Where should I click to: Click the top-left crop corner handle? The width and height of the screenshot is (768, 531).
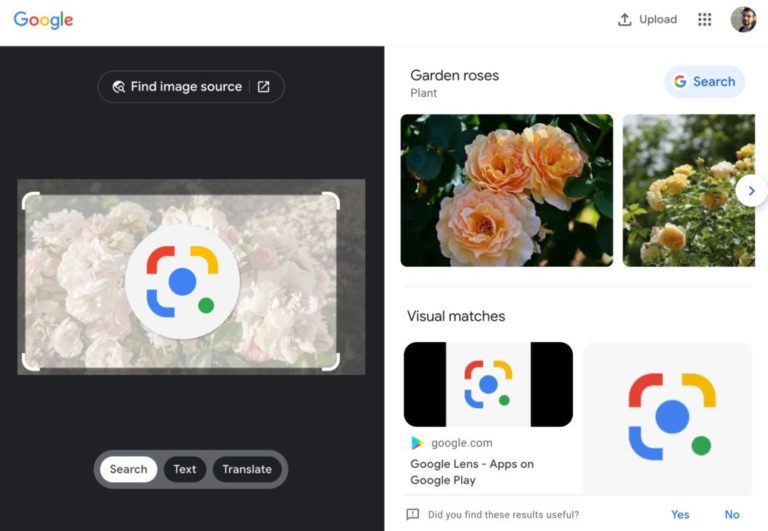[30, 200]
